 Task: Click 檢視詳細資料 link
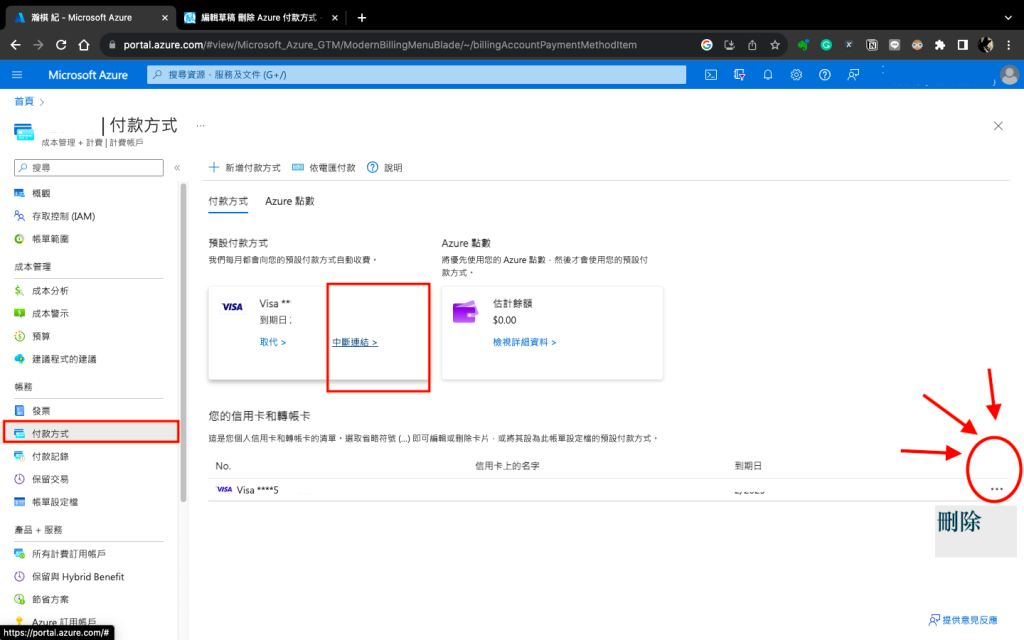coord(524,342)
